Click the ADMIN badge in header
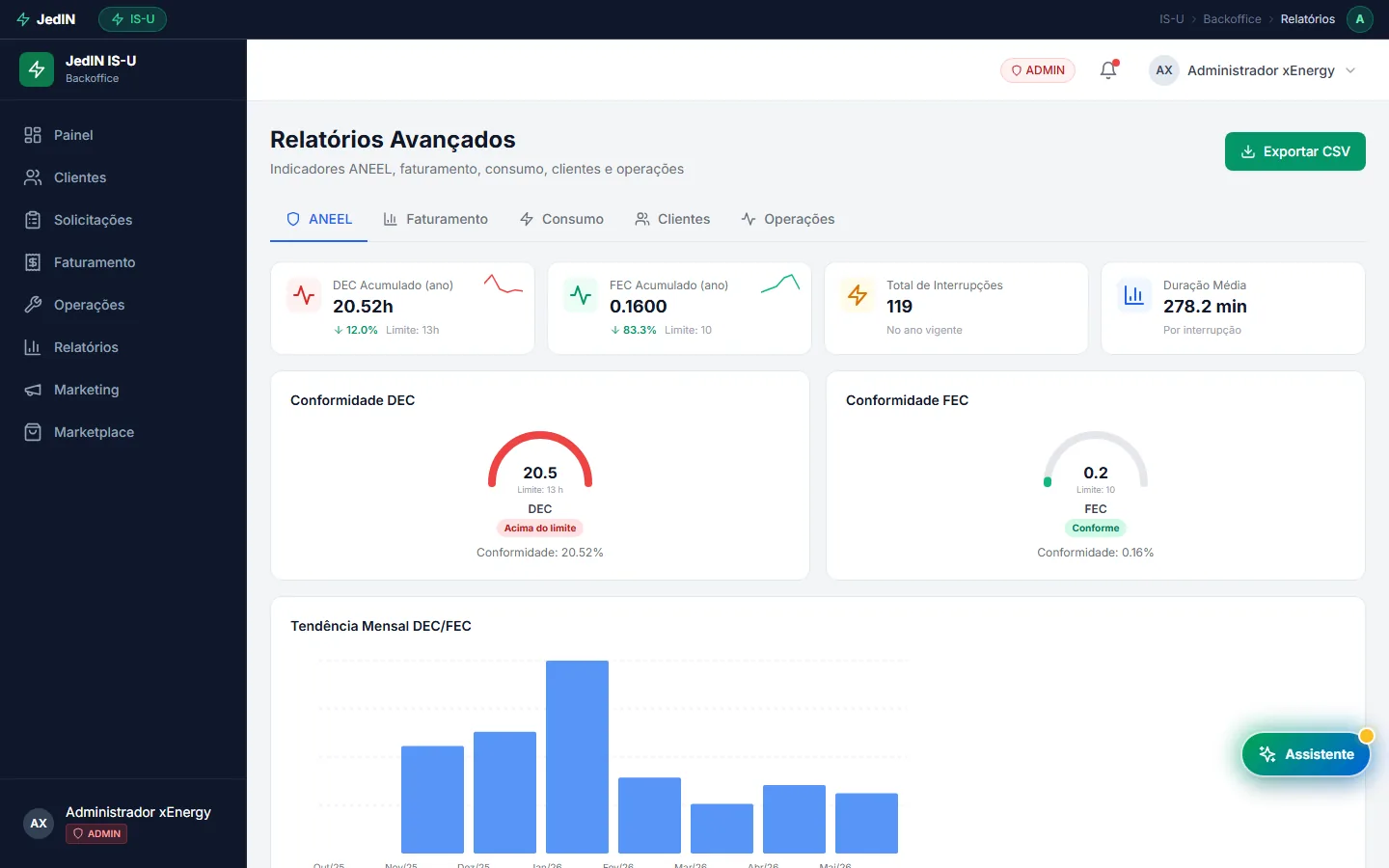The width and height of the screenshot is (1389, 868). point(1038,70)
